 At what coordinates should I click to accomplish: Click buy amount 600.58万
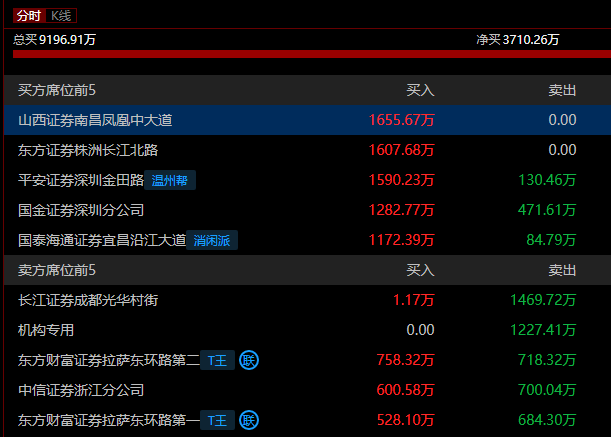pyautogui.click(x=405, y=390)
